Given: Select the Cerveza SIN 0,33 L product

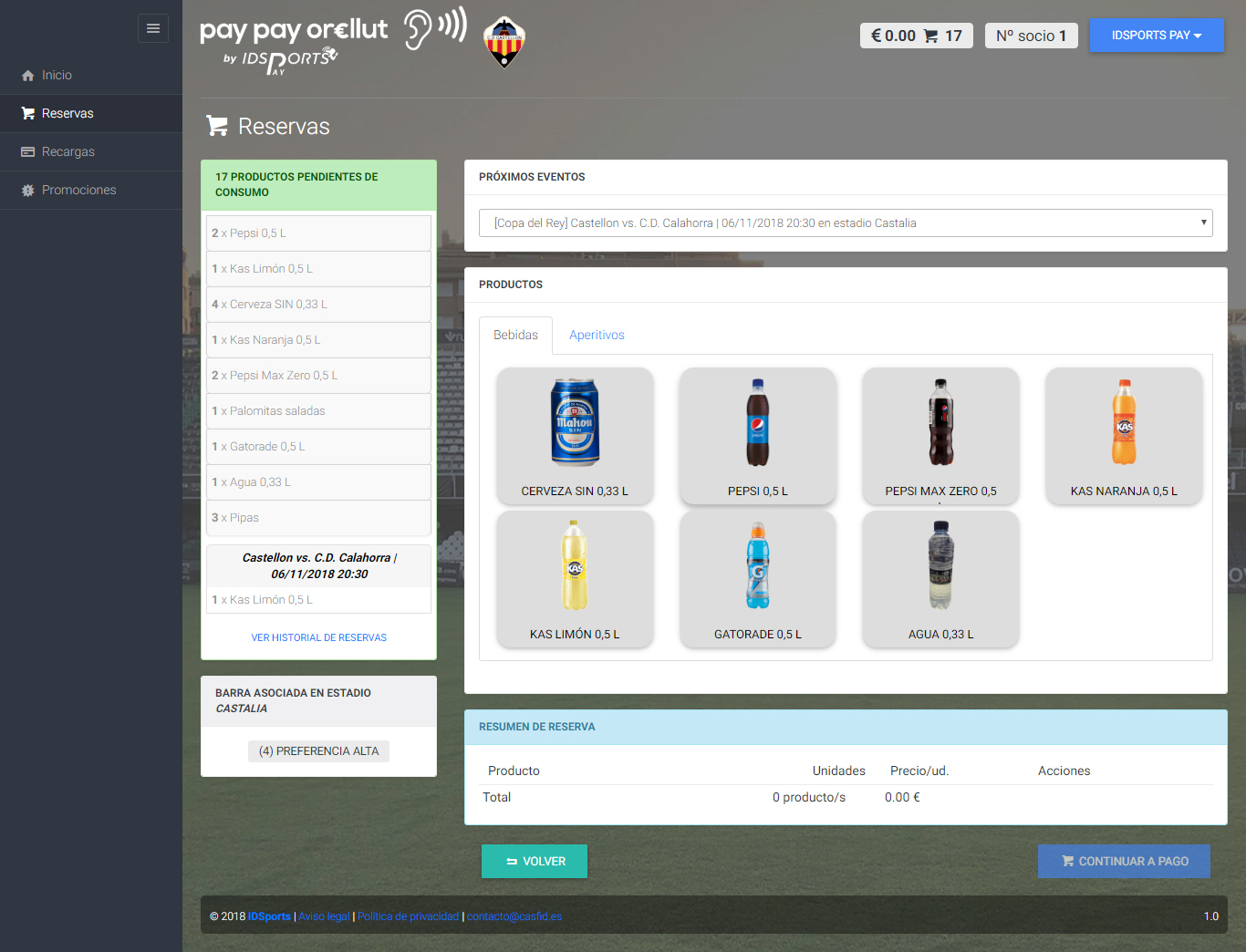Looking at the screenshot, I should (575, 436).
